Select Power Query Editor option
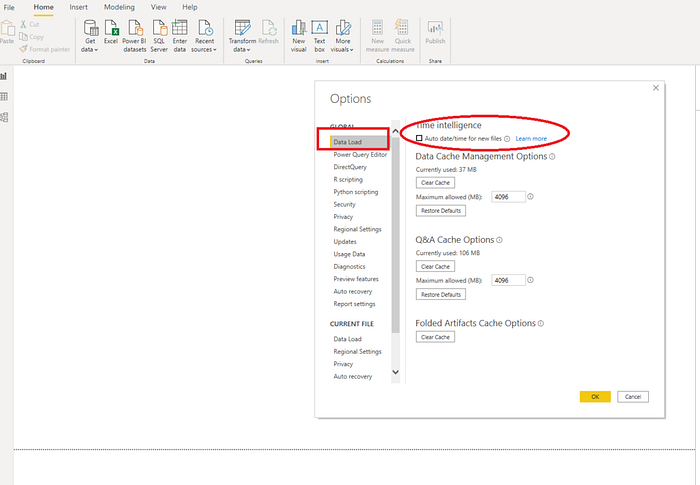Screen dimensions: 700x485 [360, 155]
